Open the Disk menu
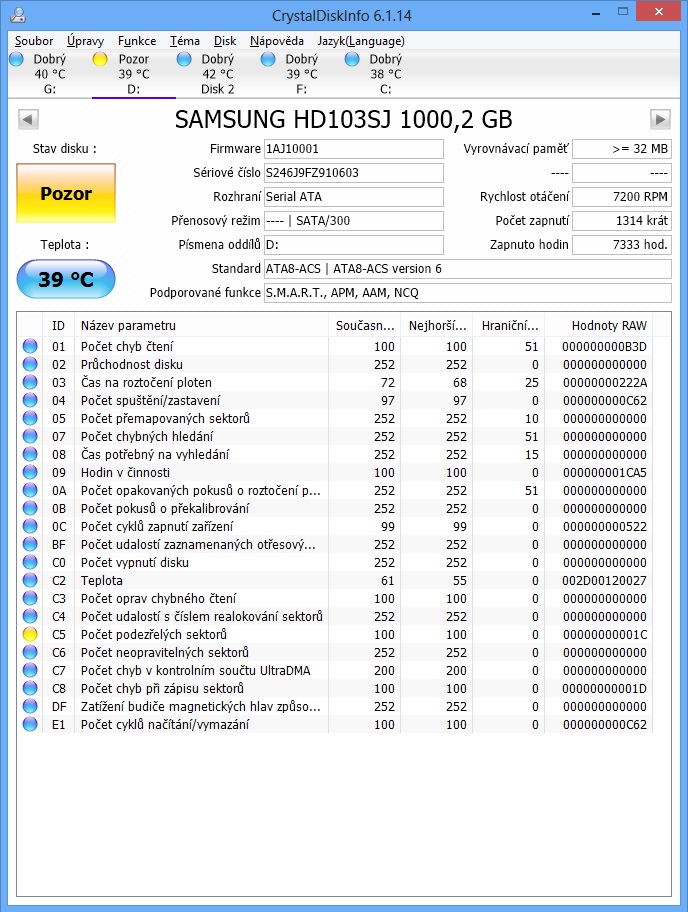 224,41
